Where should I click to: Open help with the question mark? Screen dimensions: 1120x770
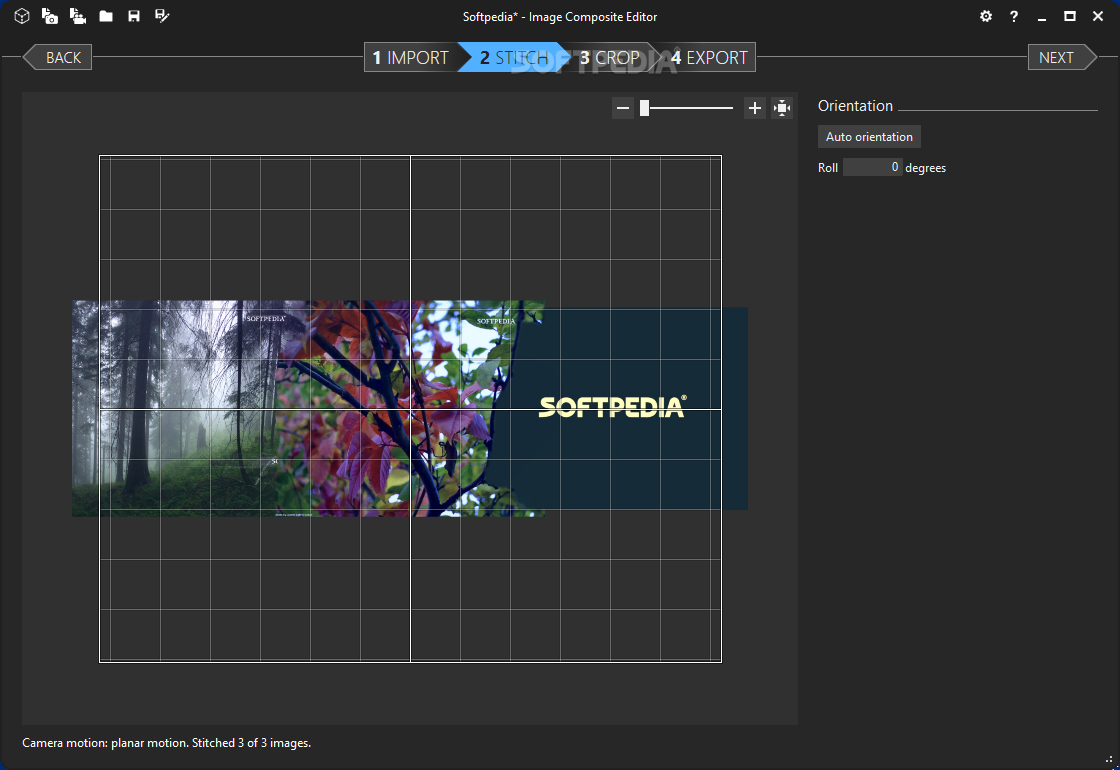[1014, 16]
